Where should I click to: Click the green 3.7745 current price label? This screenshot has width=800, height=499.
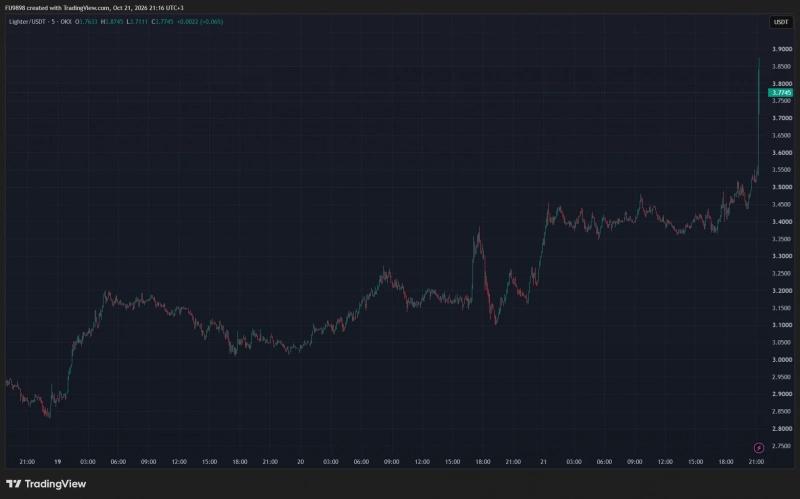pos(781,92)
